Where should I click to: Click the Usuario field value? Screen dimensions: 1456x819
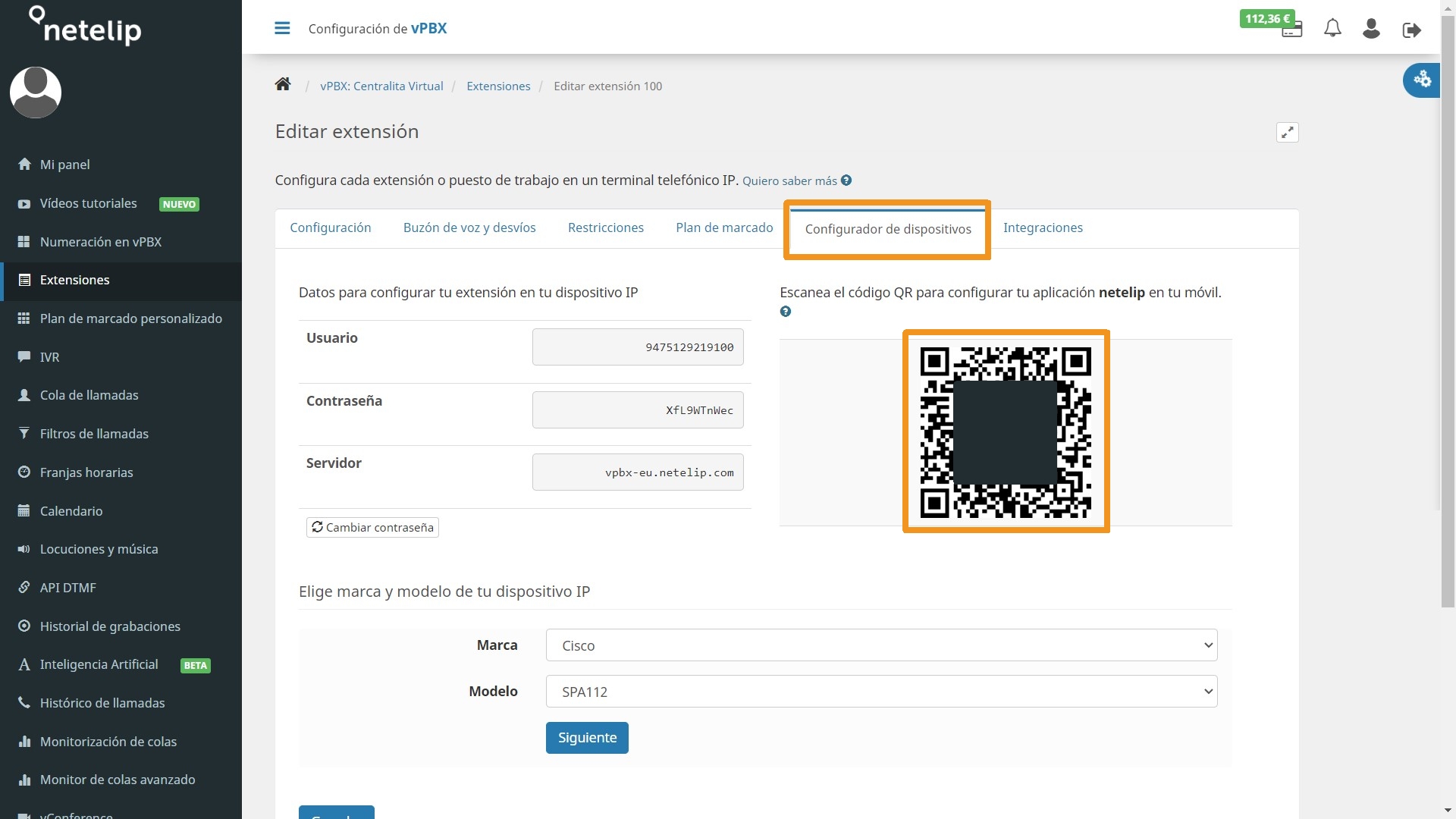pos(638,347)
